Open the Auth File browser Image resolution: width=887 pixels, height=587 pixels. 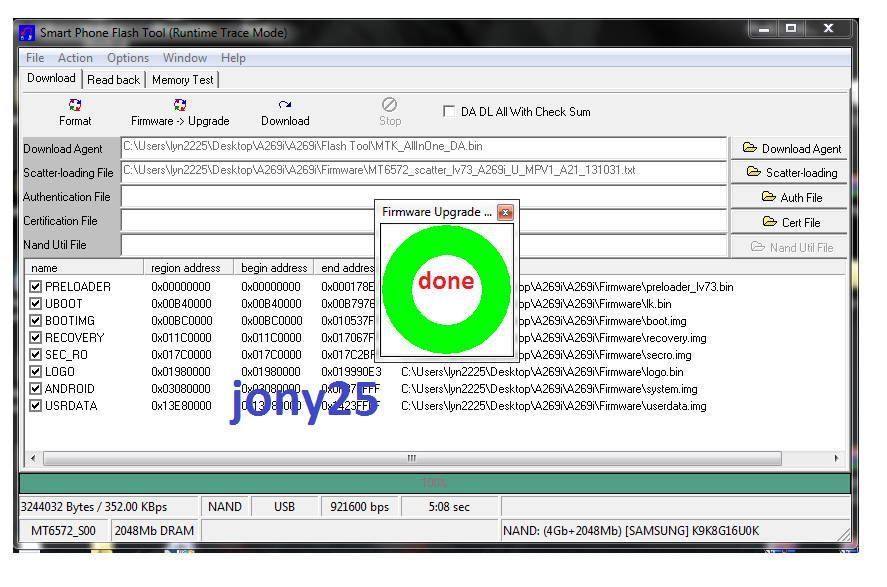point(791,198)
